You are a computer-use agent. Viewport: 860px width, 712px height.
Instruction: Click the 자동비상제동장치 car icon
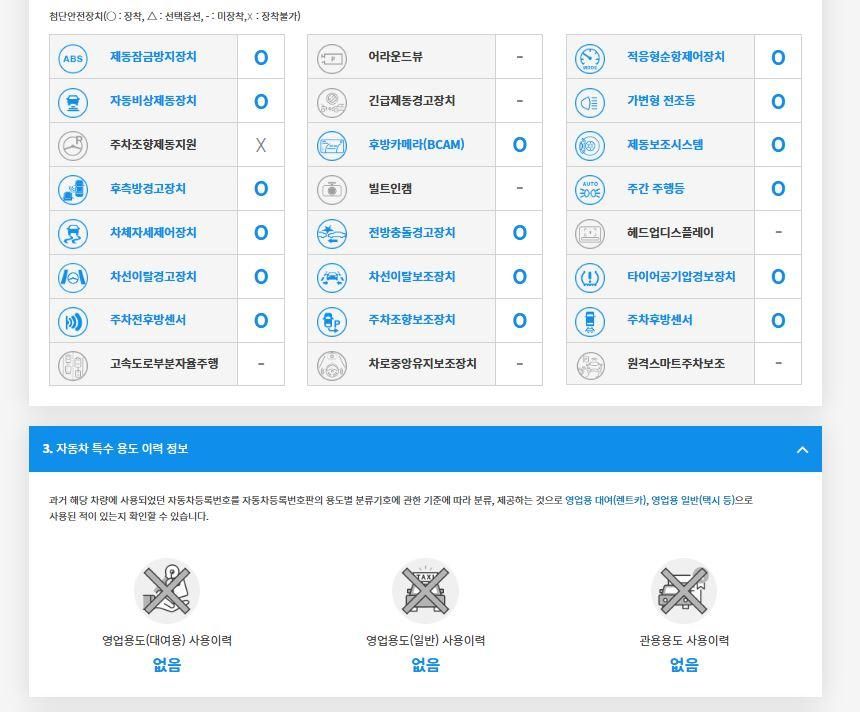pyautogui.click(x=73, y=102)
